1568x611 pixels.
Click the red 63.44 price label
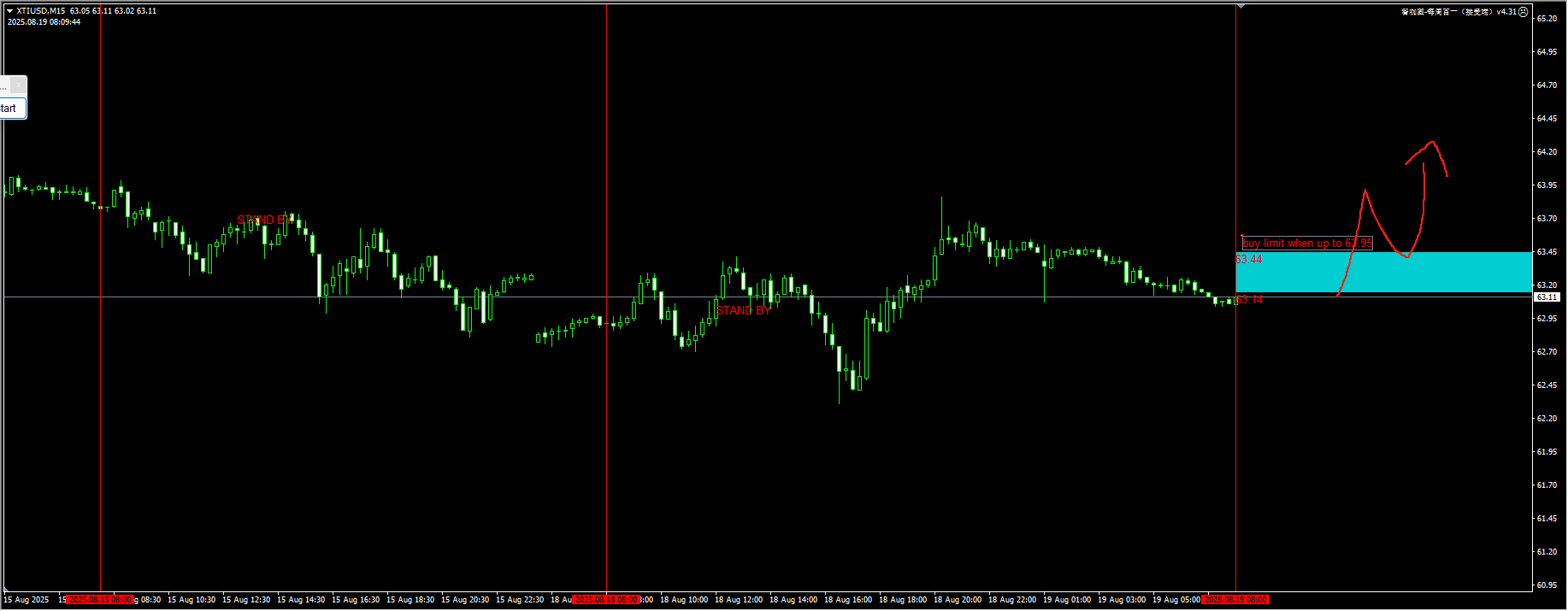tap(1249, 259)
